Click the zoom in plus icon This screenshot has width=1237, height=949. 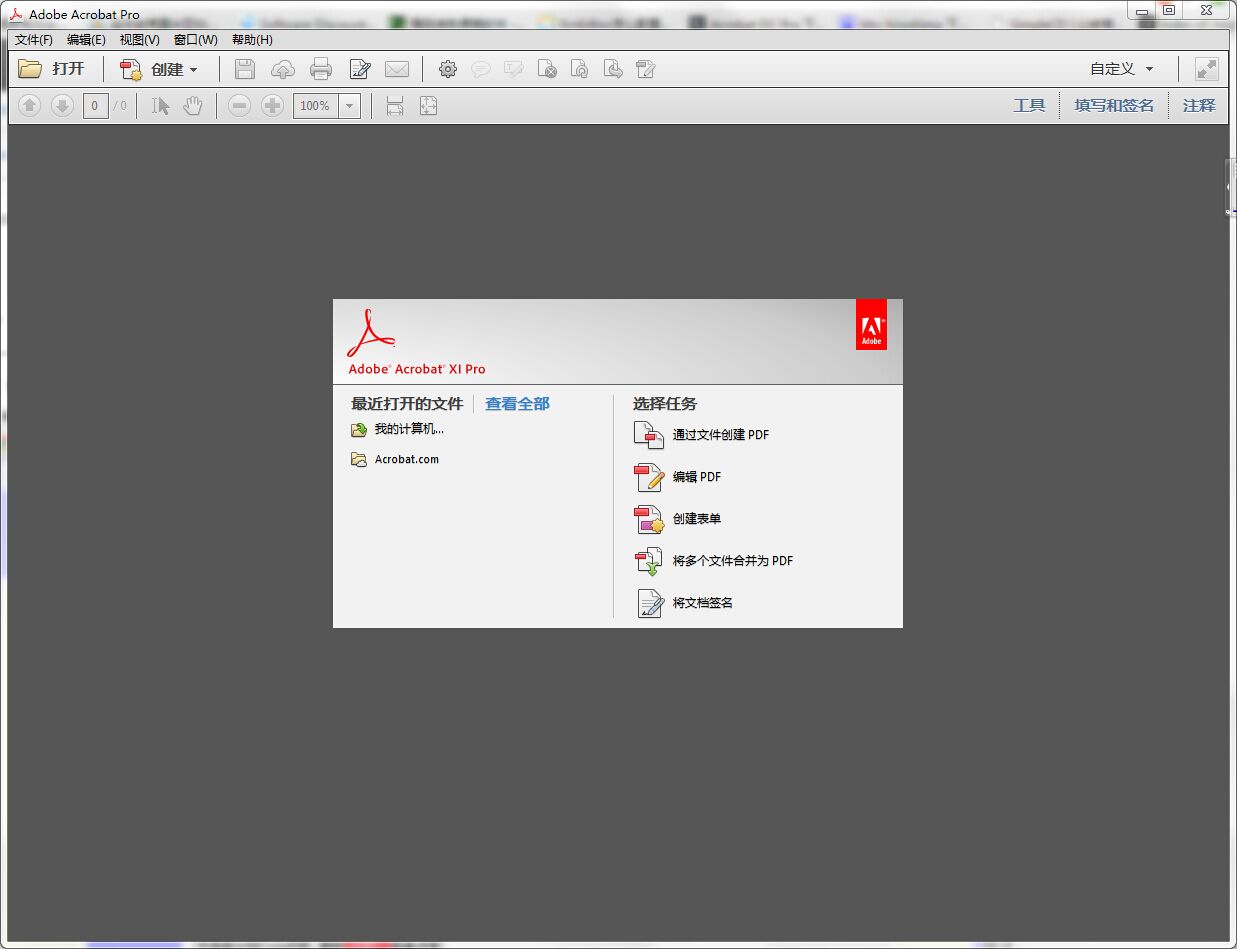point(272,106)
